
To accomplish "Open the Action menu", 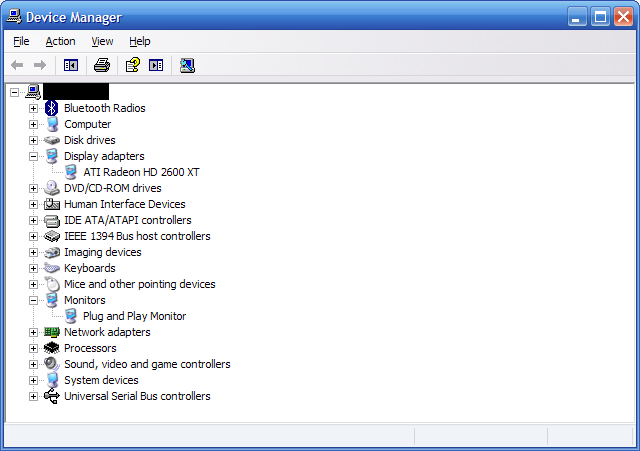I will coord(60,41).
